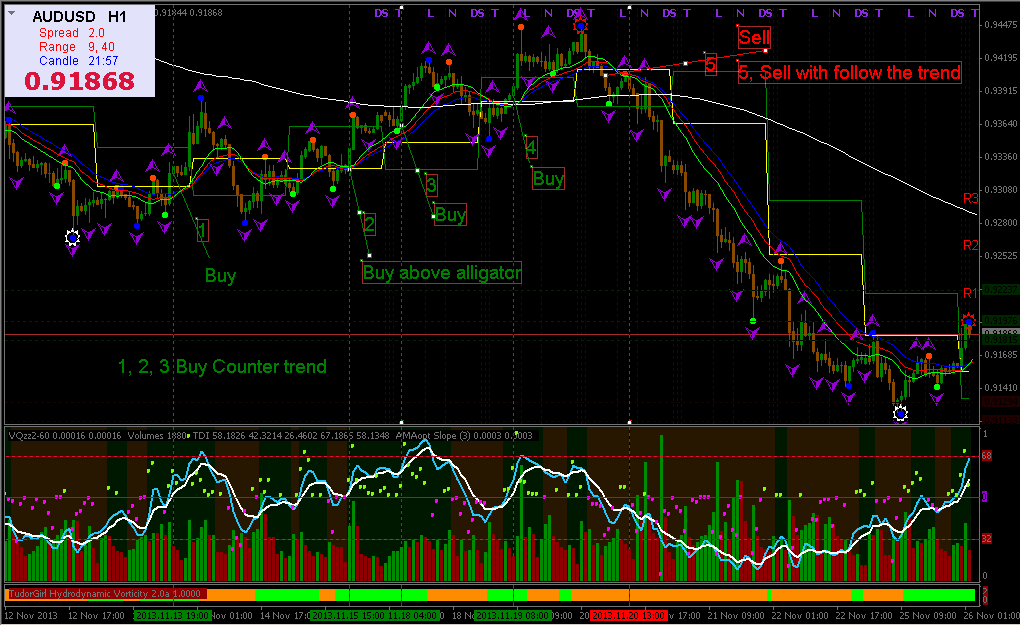This screenshot has height=625, width=1020.
Task: Click the green 0.92237 level tag
Action: pyautogui.click(x=1000, y=289)
